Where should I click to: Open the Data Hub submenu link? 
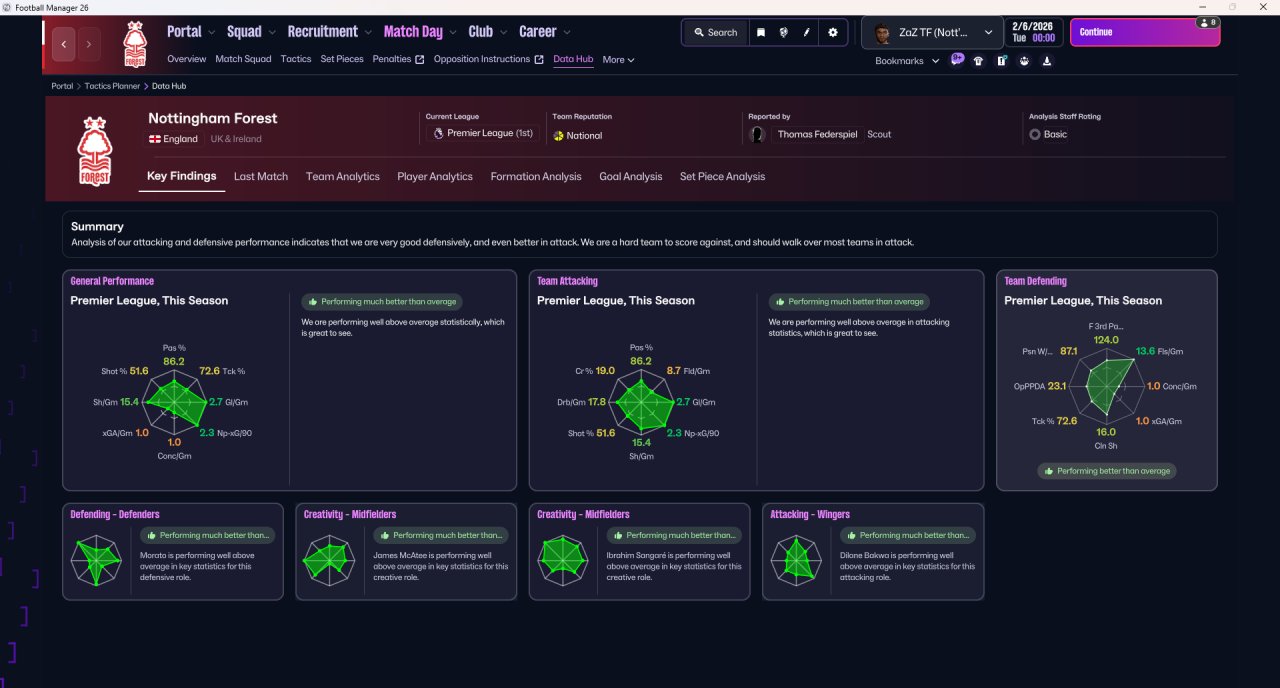click(573, 59)
